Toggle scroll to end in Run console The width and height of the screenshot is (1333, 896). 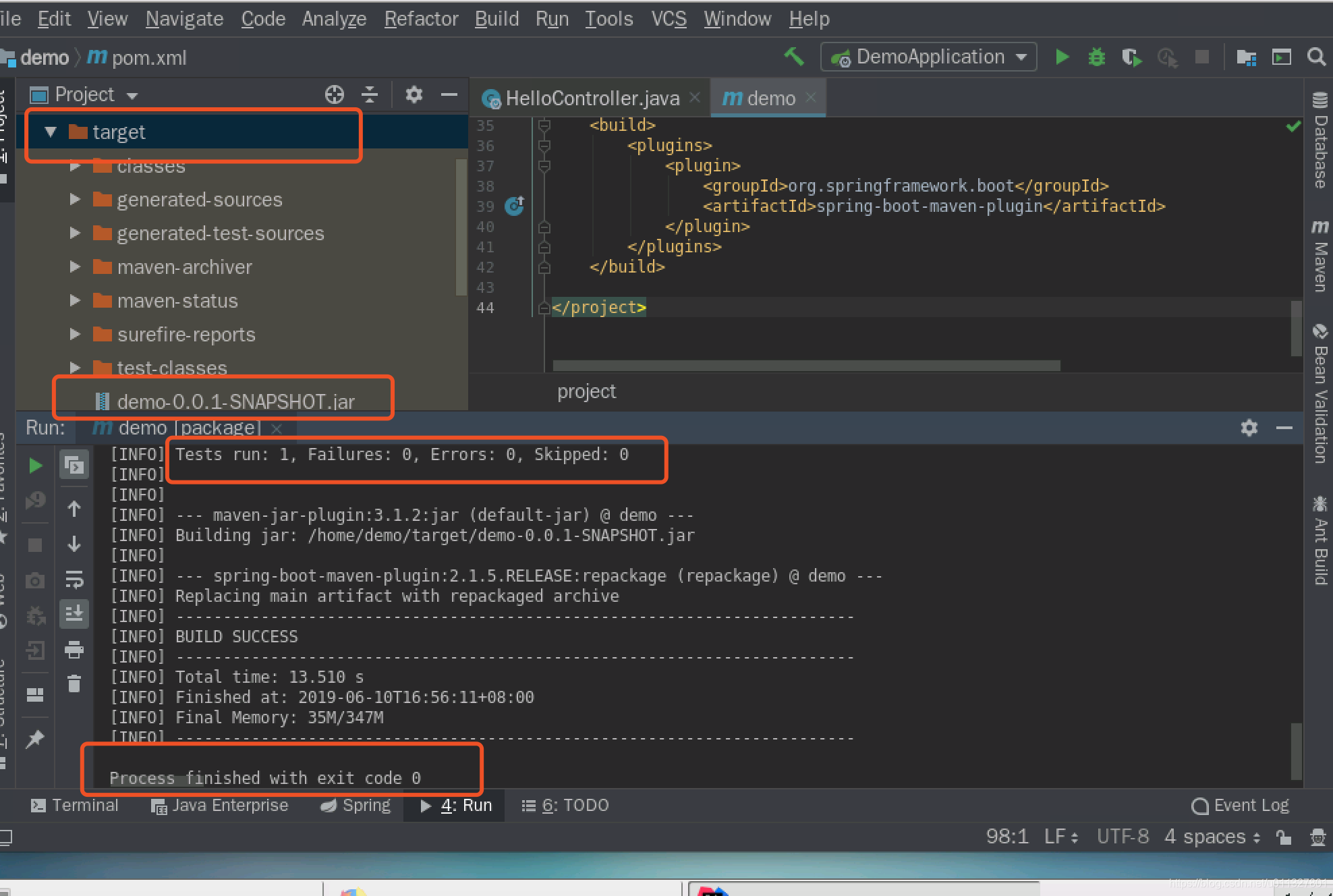coord(74,614)
